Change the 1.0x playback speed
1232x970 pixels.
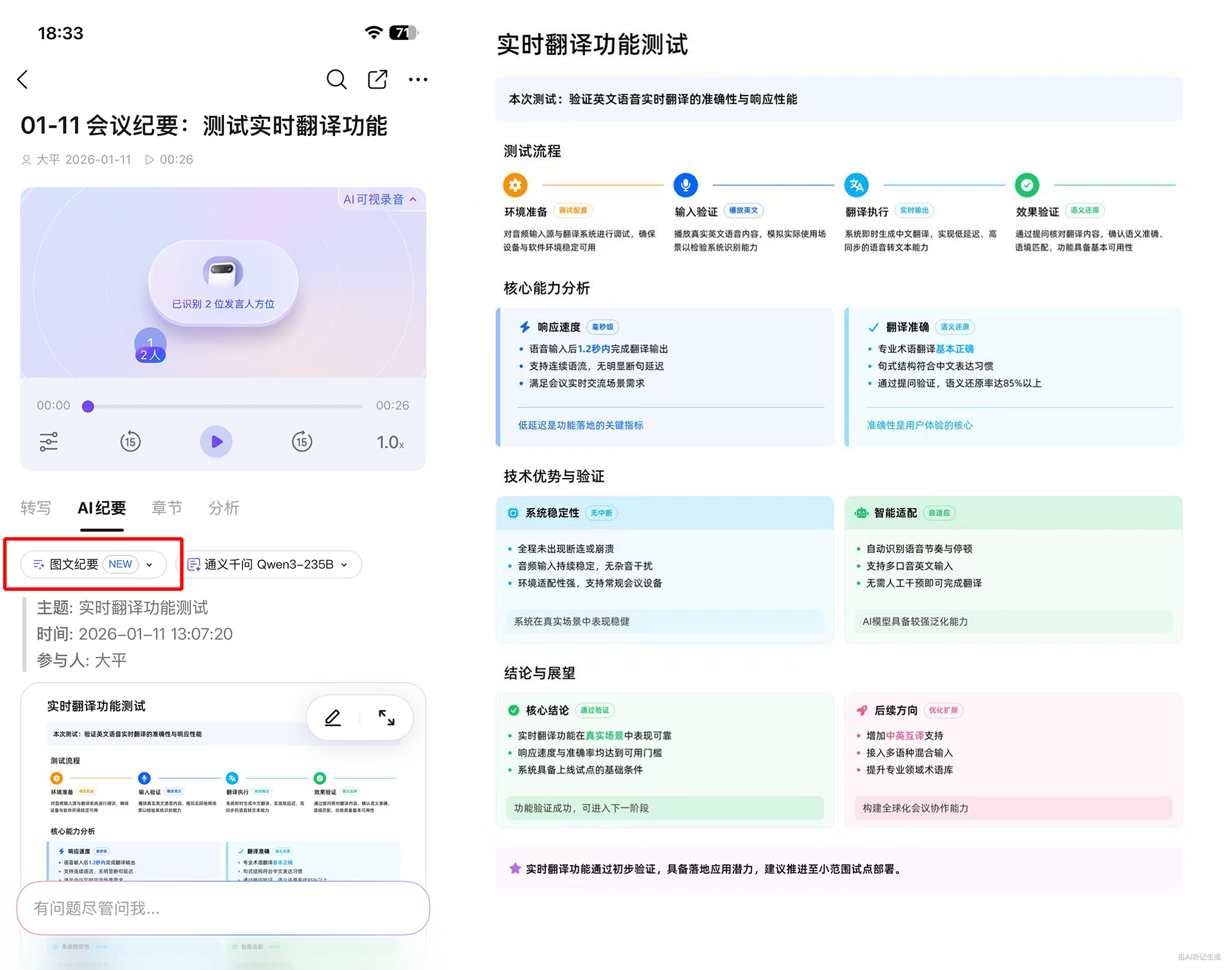point(390,442)
